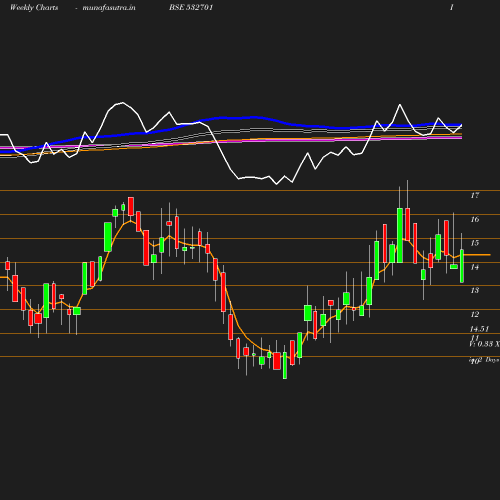500x500 pixels.
Task: Click the 13 price axis label
Action: (x=475, y=290)
